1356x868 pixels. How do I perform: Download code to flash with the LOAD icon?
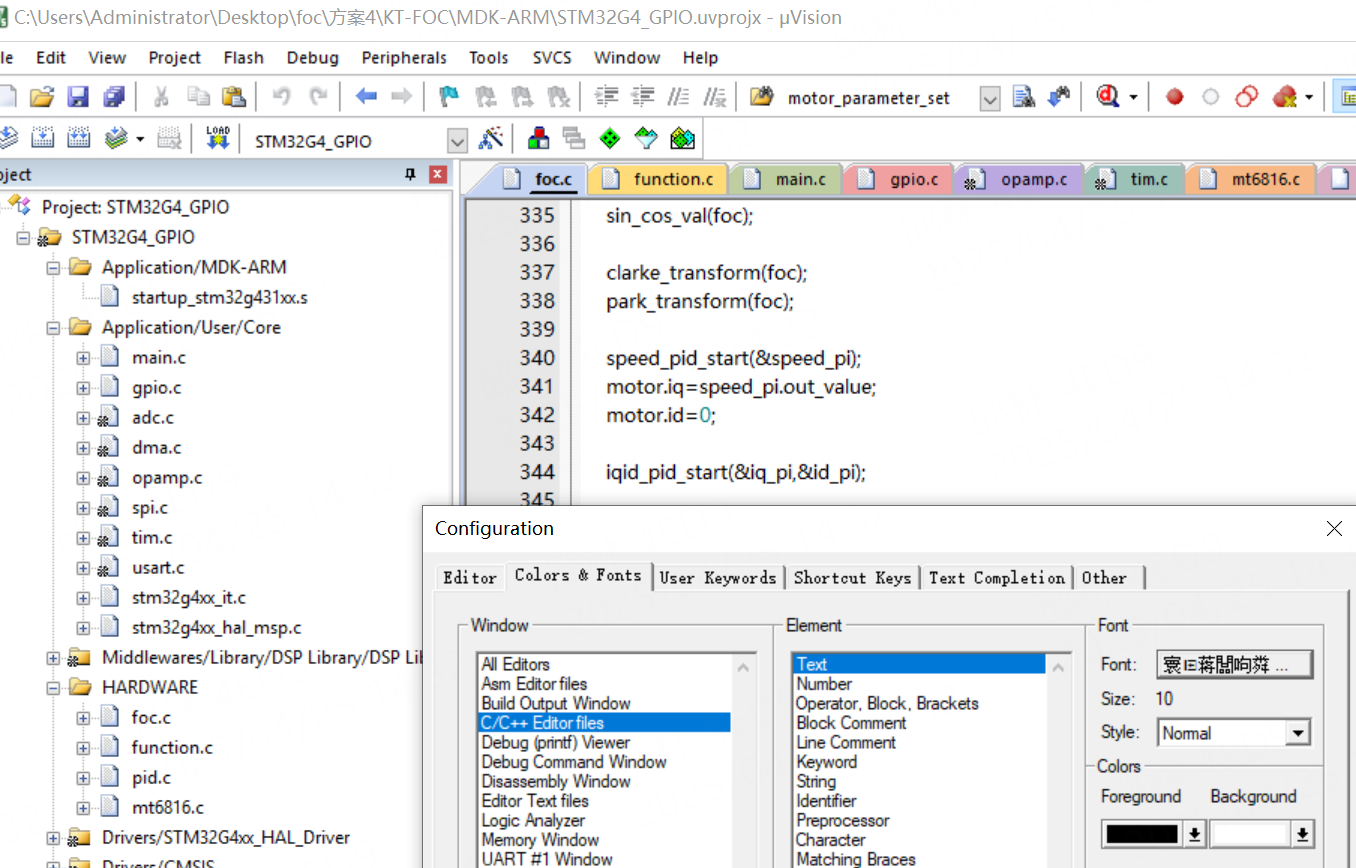tap(217, 138)
